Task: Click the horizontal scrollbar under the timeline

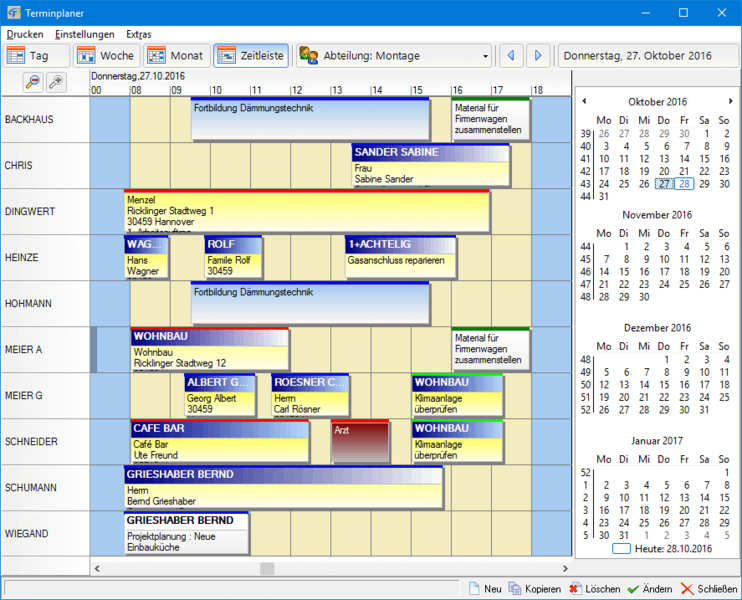Action: 330,568
